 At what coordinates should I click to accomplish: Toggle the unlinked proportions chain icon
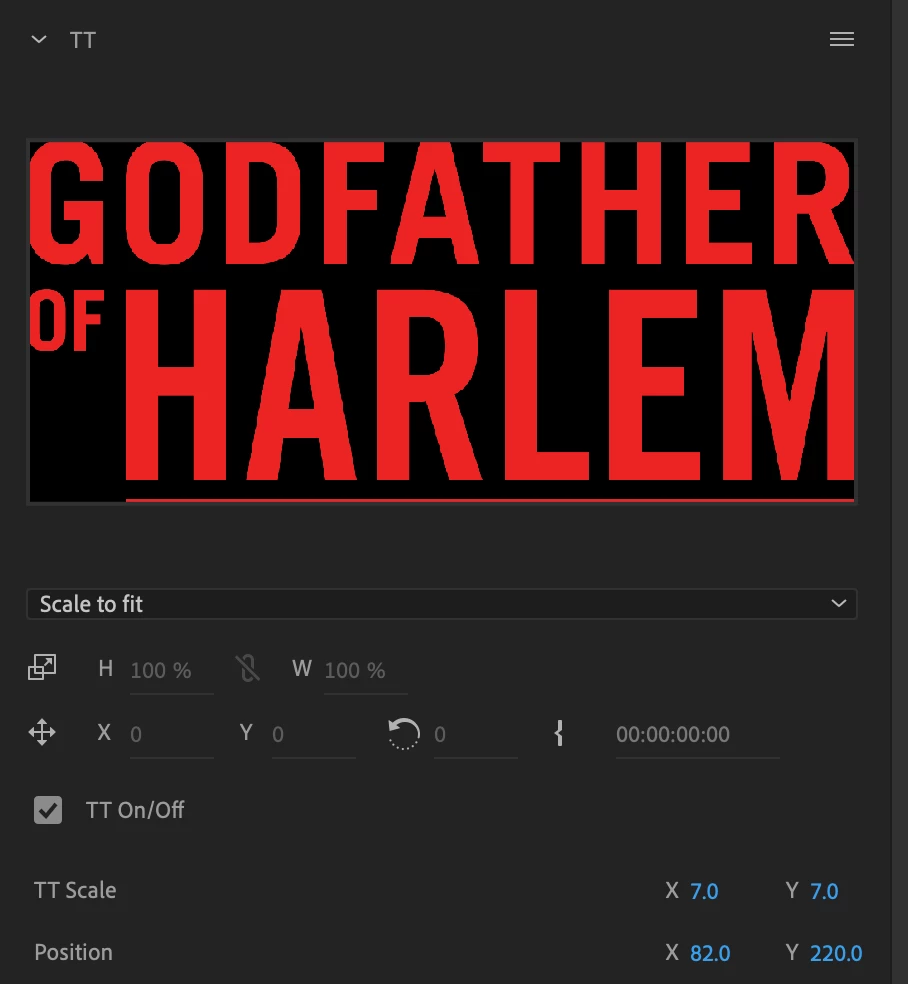click(x=247, y=668)
